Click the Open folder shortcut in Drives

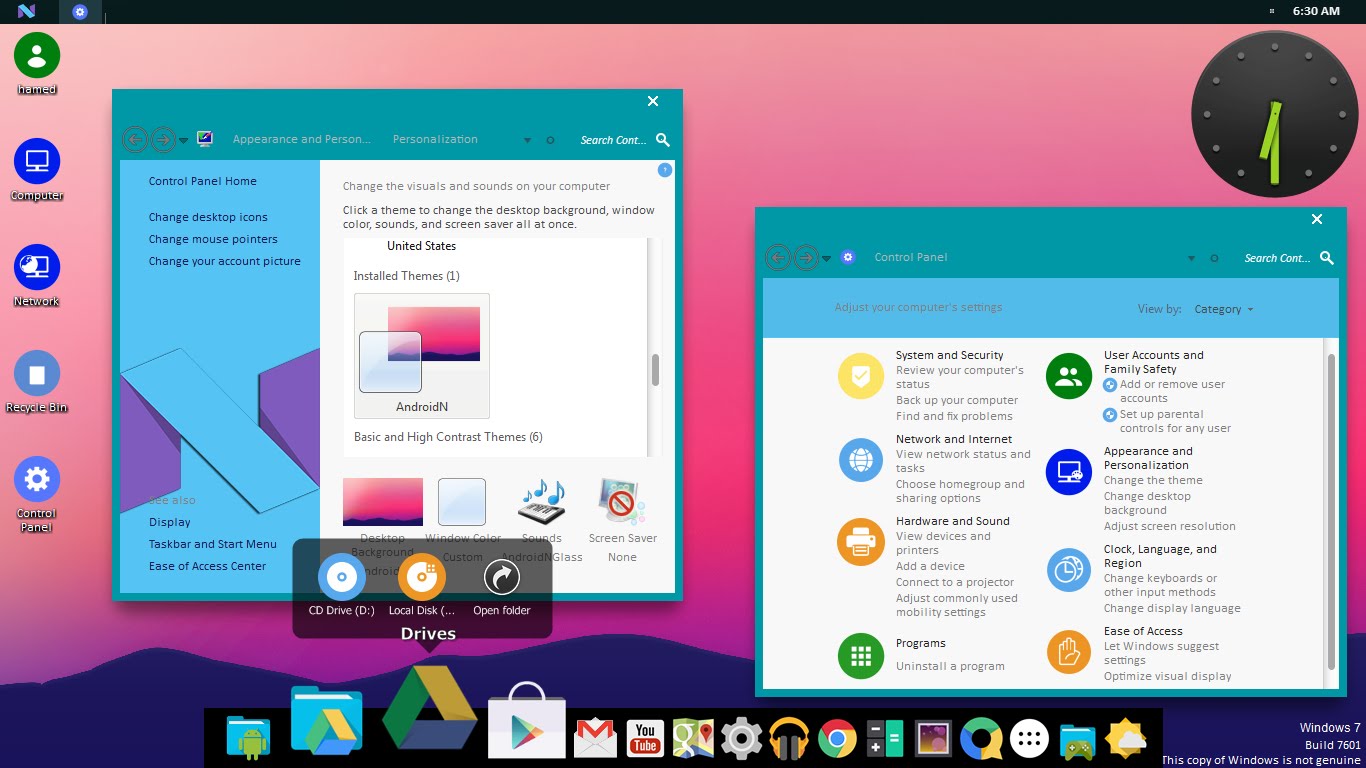click(502, 577)
